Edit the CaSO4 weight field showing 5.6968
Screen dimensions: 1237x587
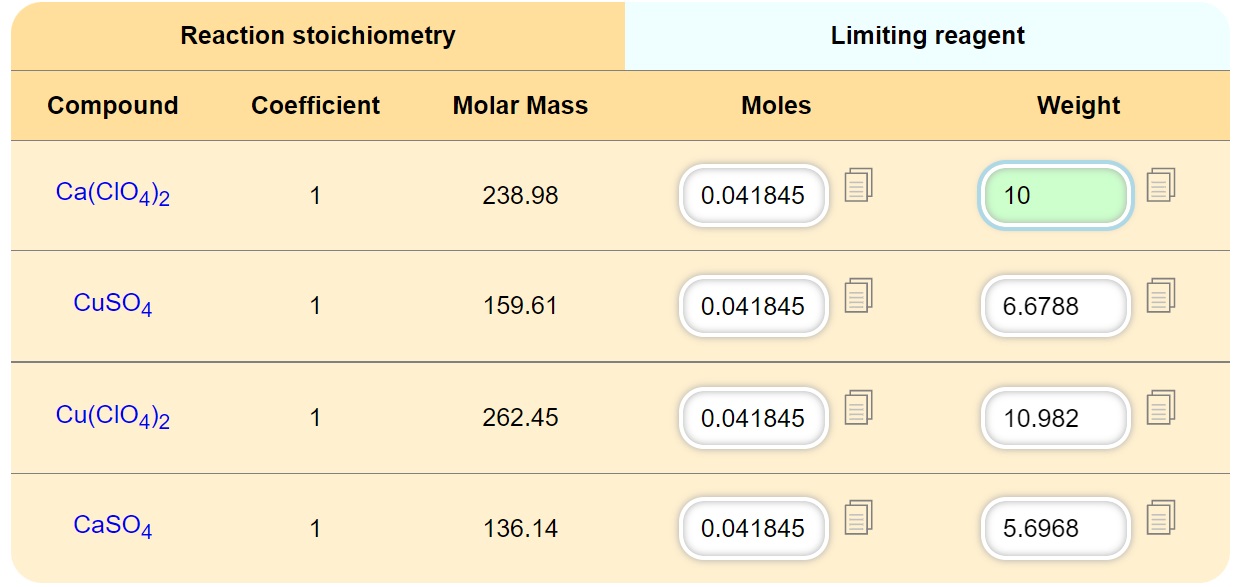click(1055, 528)
